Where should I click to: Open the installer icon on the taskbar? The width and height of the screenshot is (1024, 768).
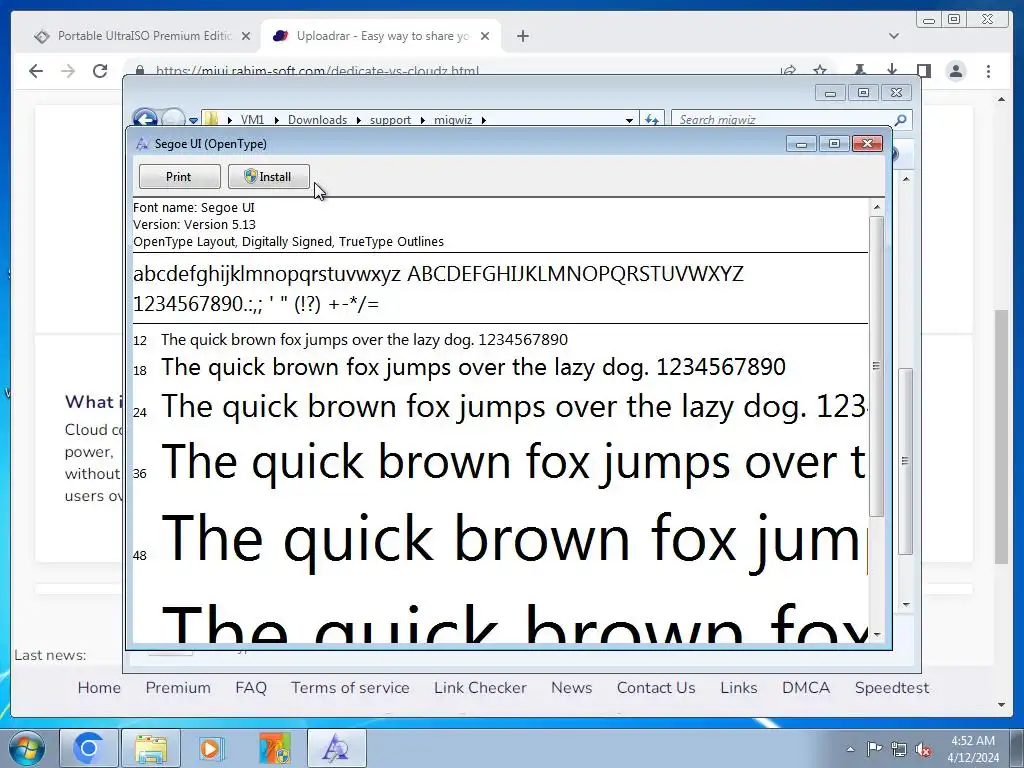tap(274, 748)
